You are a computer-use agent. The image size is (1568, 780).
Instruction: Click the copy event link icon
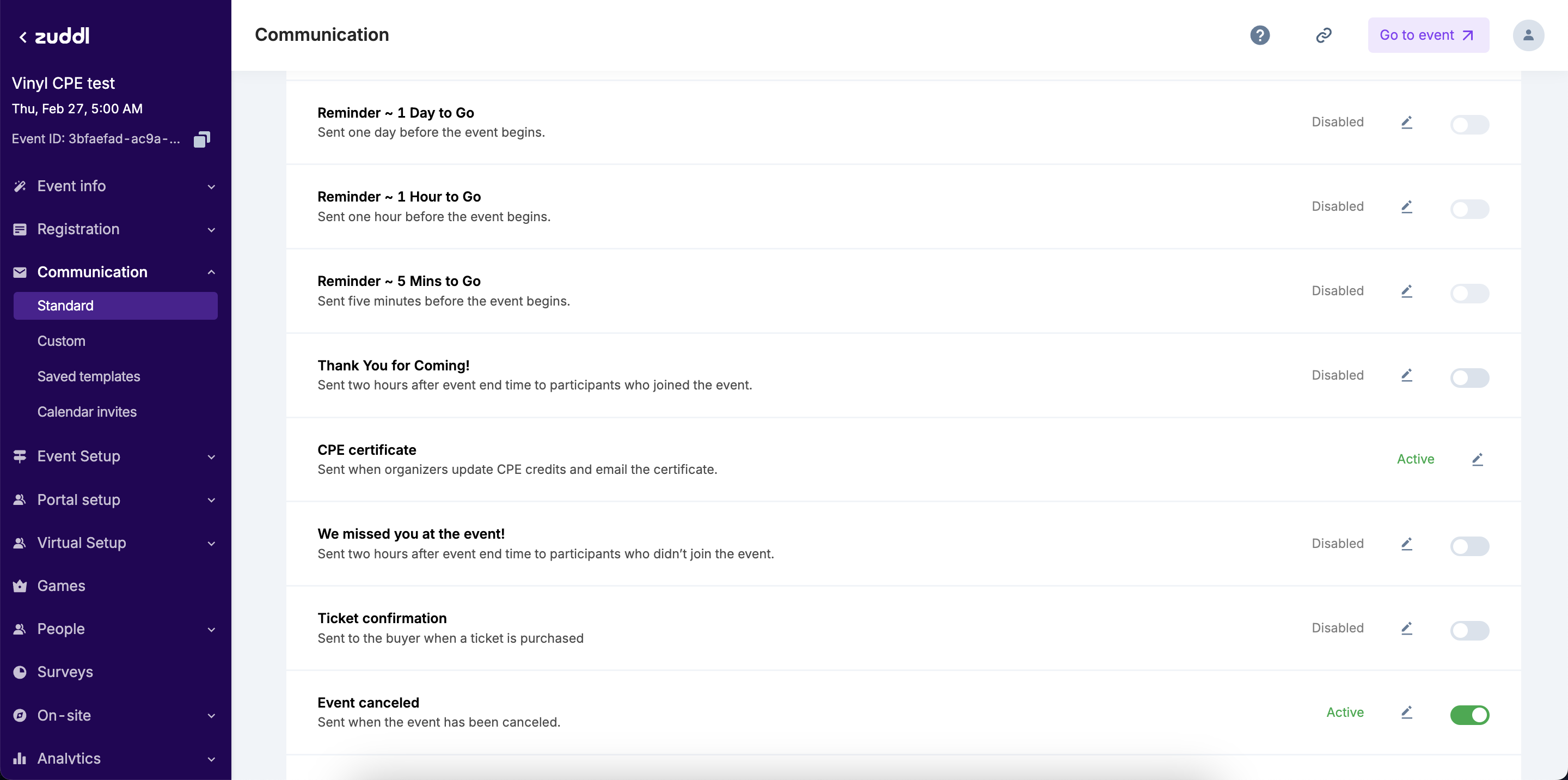pyautogui.click(x=1324, y=35)
